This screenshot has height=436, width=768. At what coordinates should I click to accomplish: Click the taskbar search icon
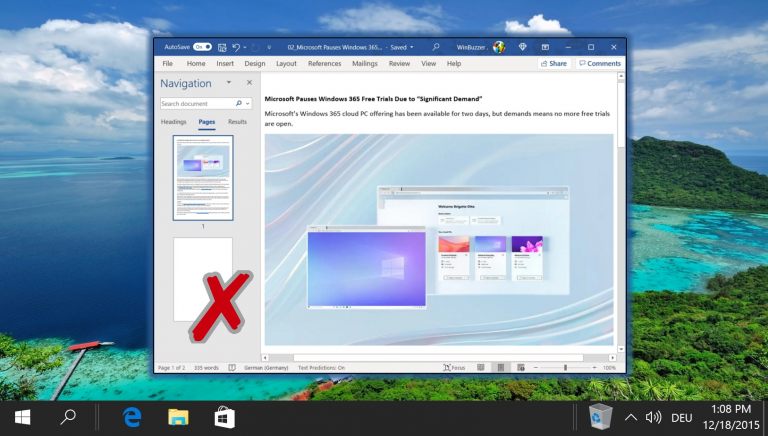(x=68, y=417)
